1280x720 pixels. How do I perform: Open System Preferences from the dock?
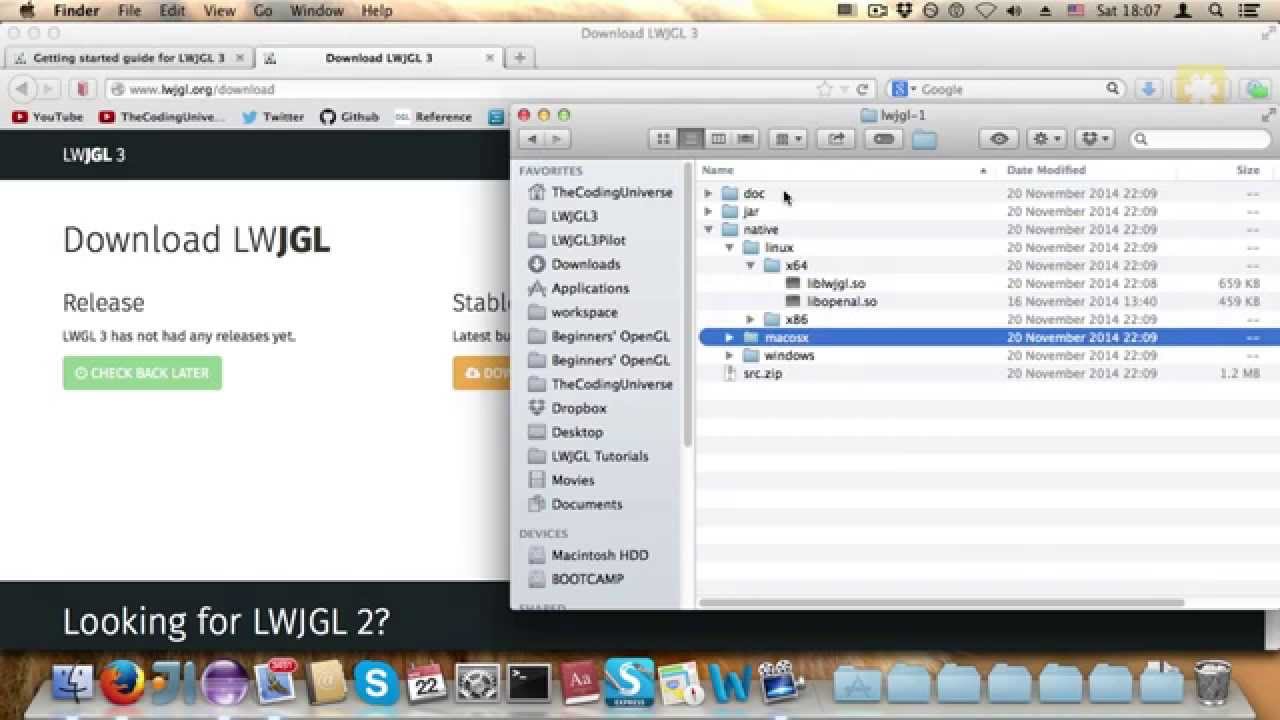click(x=478, y=684)
